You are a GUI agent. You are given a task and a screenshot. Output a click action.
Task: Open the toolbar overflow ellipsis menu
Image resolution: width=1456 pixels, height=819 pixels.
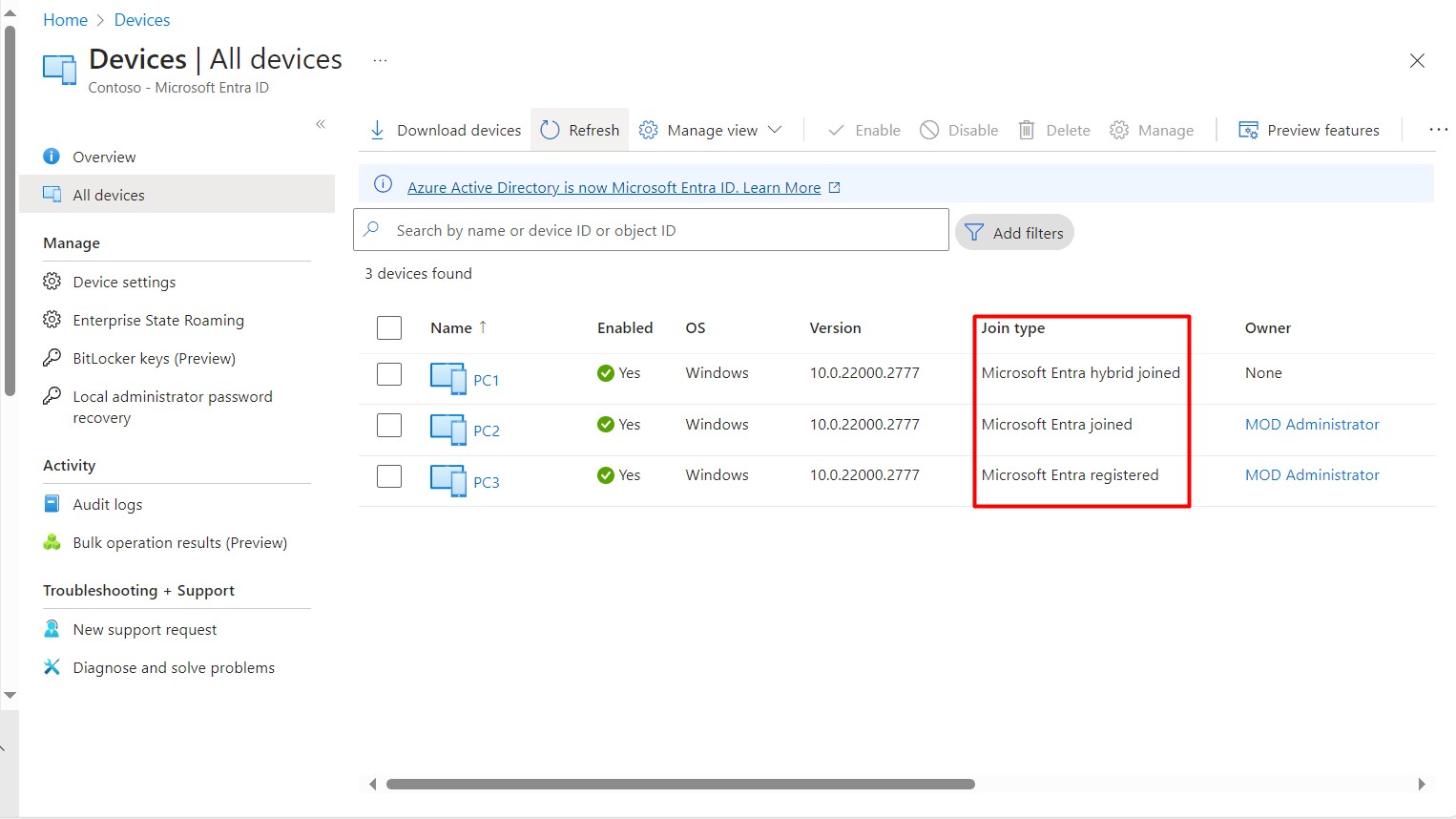[x=1438, y=130]
